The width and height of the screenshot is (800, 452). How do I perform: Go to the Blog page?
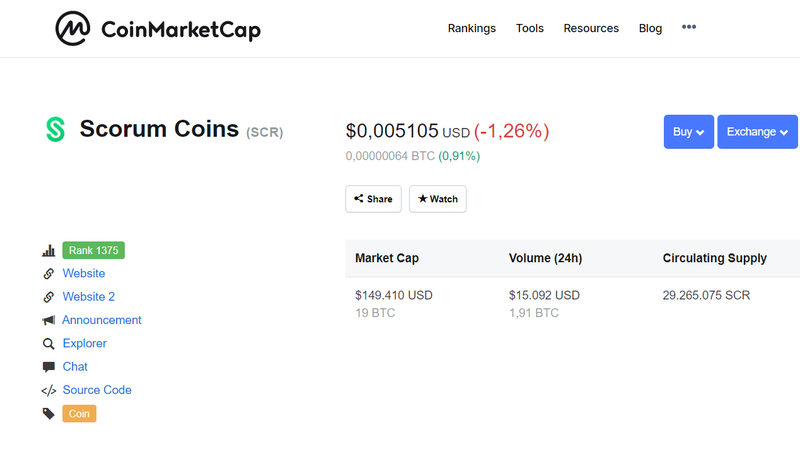click(651, 29)
